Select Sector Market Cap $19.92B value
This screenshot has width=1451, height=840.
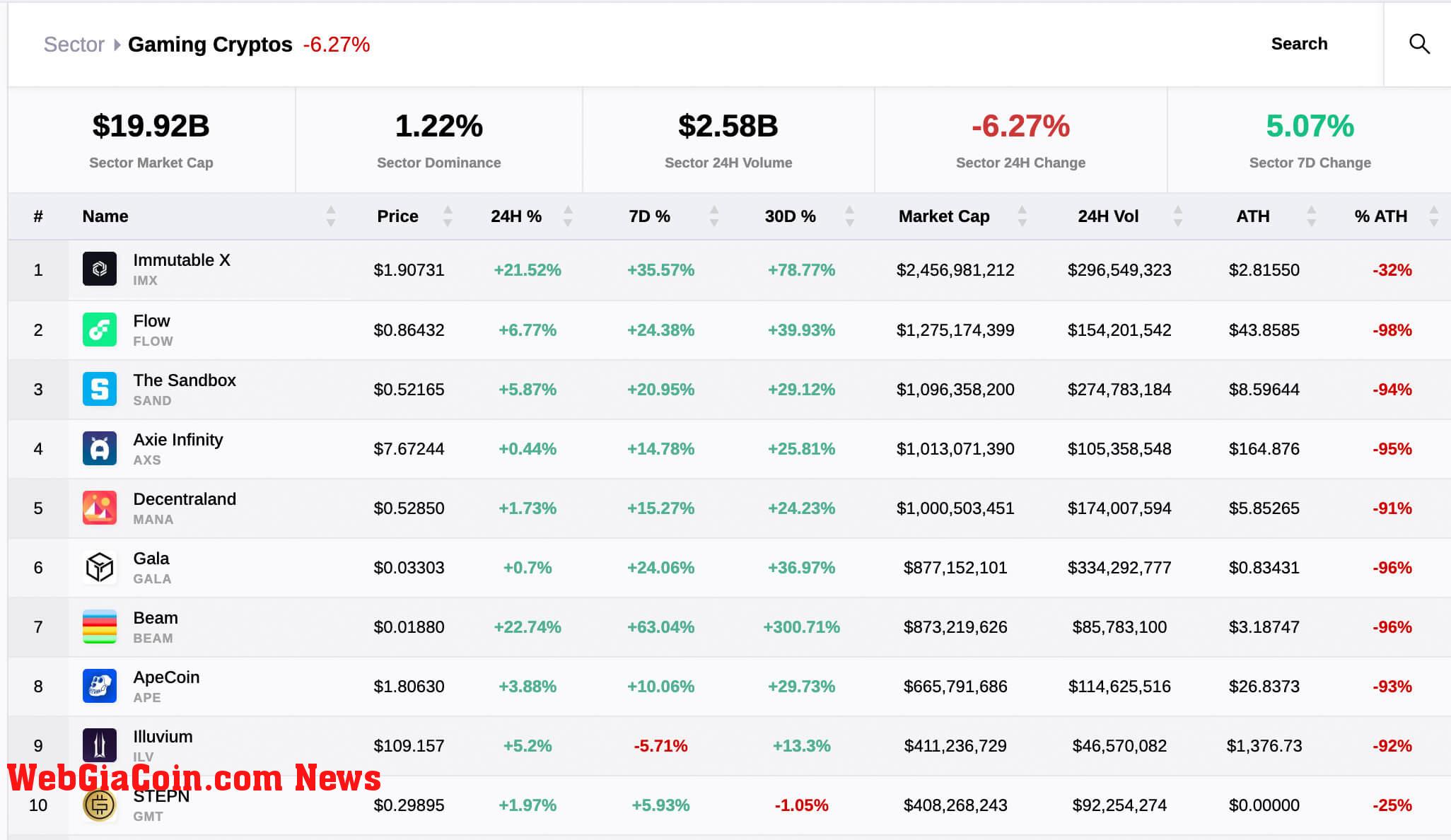151,127
